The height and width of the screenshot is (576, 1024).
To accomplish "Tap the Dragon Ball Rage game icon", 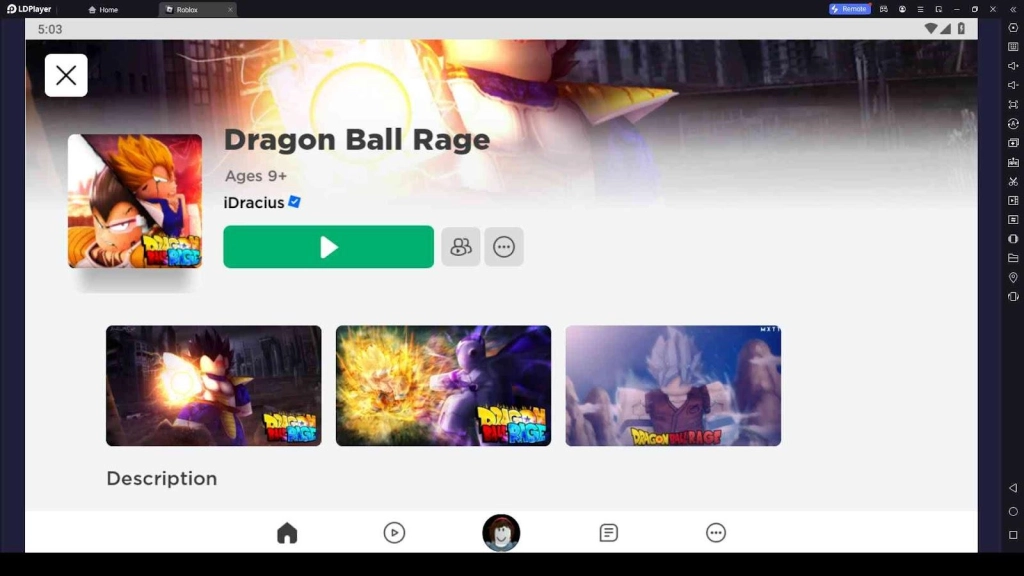I will (x=135, y=201).
